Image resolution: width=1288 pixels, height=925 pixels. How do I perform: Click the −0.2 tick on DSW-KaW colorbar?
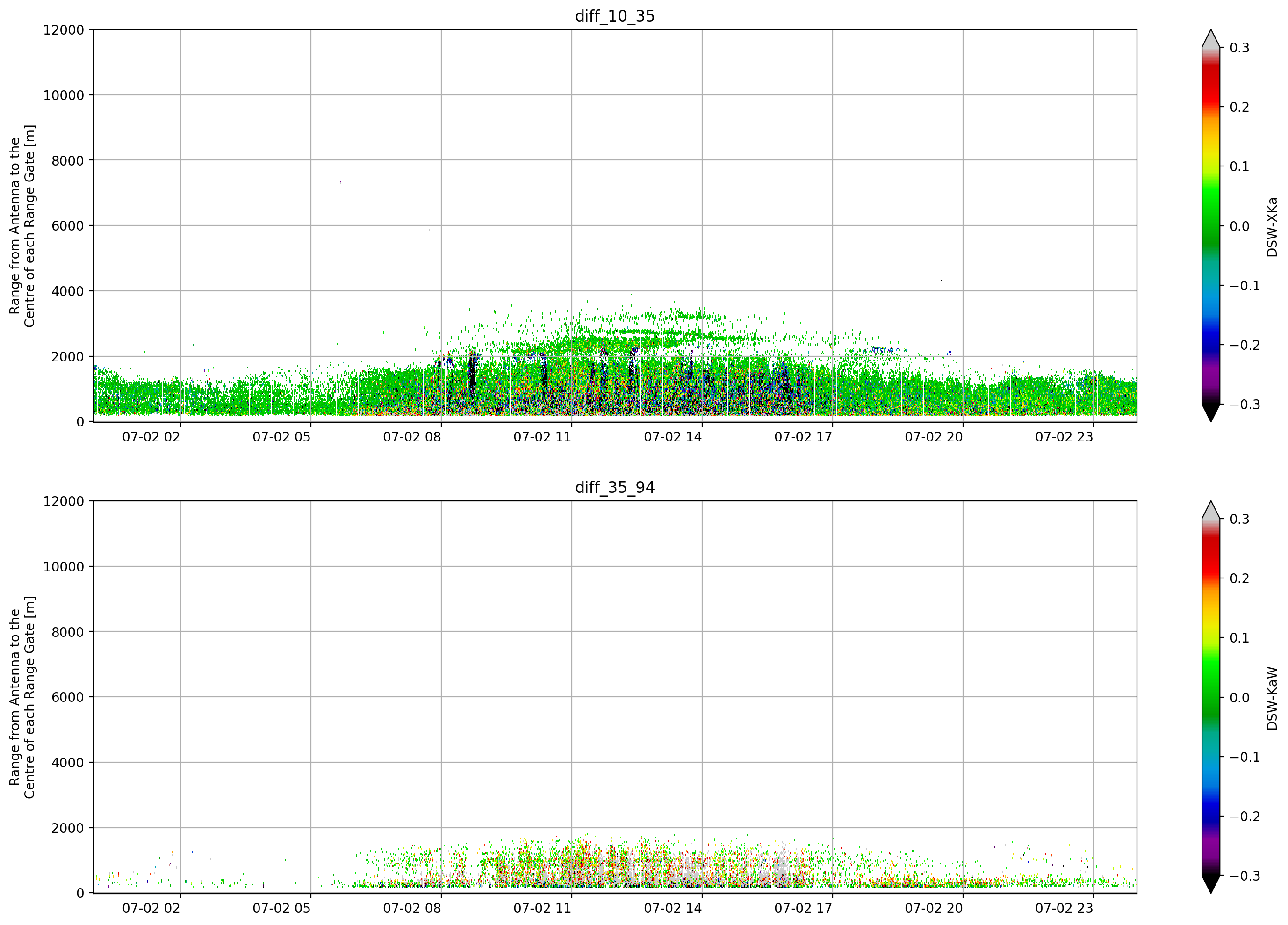pos(1245,817)
